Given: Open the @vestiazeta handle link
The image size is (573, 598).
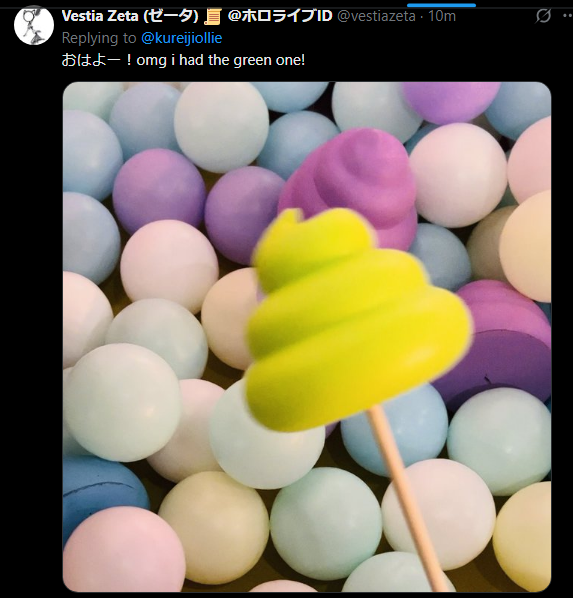Looking at the screenshot, I should (376, 16).
